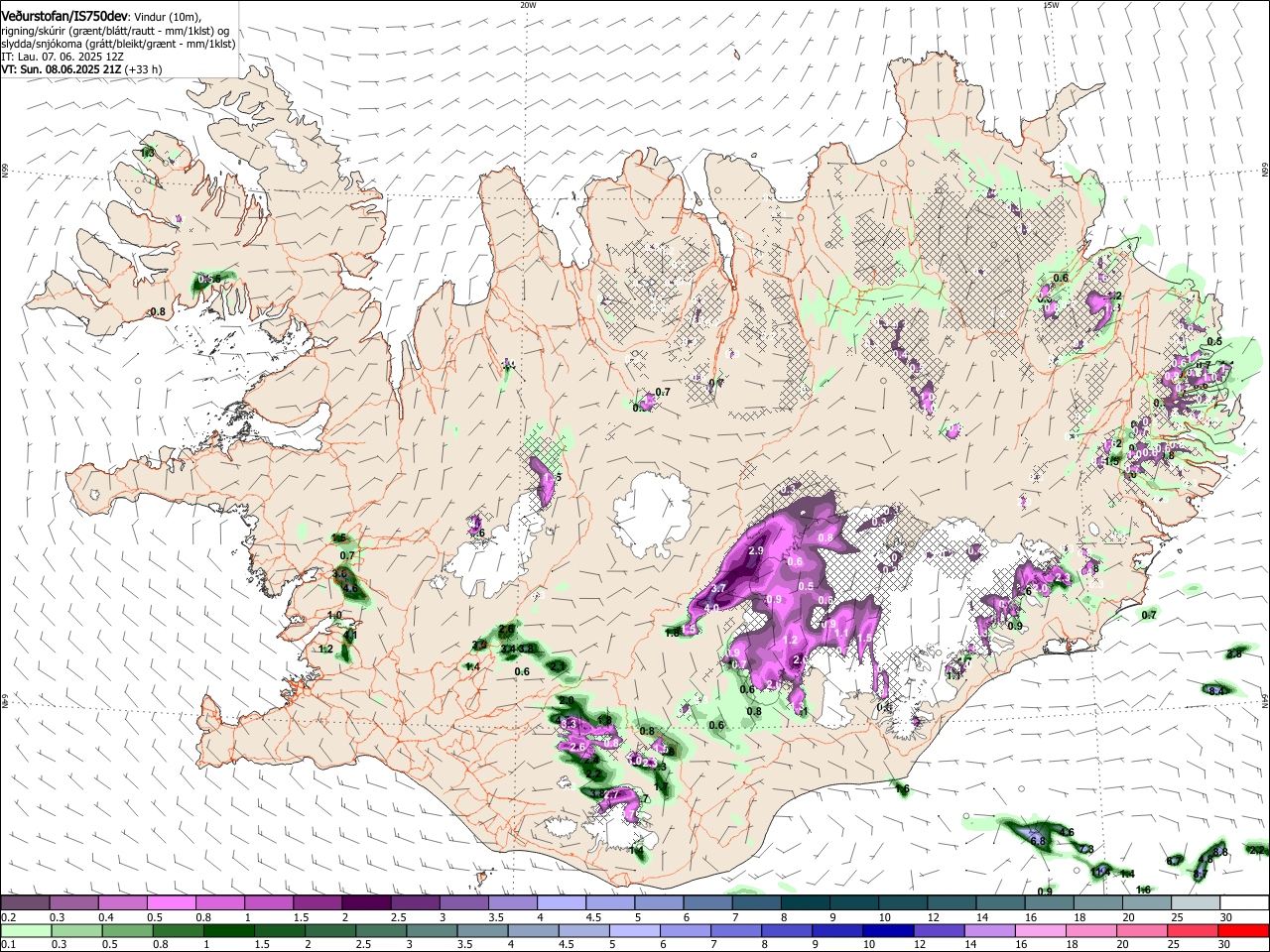Choose the lower legend swatch labeled 0.3

pos(77,930)
